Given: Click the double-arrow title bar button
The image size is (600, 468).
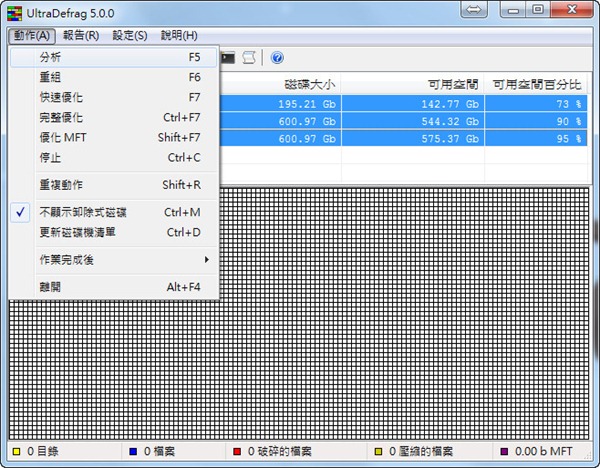Looking at the screenshot, I should (474, 9).
